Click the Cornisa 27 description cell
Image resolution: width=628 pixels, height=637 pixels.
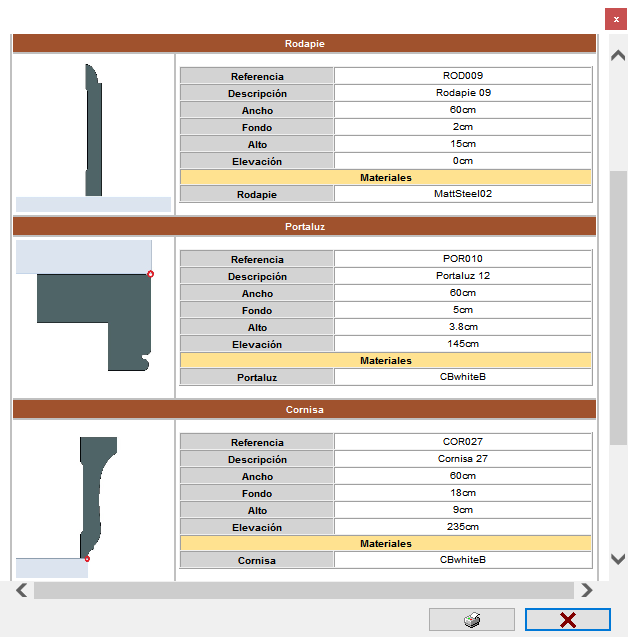[463, 459]
